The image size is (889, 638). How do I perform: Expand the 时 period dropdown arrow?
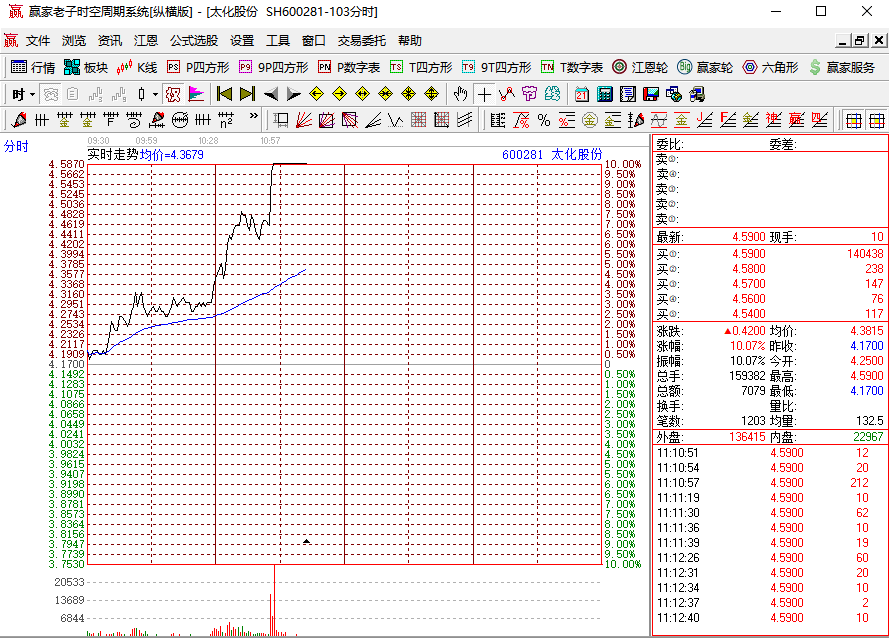(x=32, y=95)
